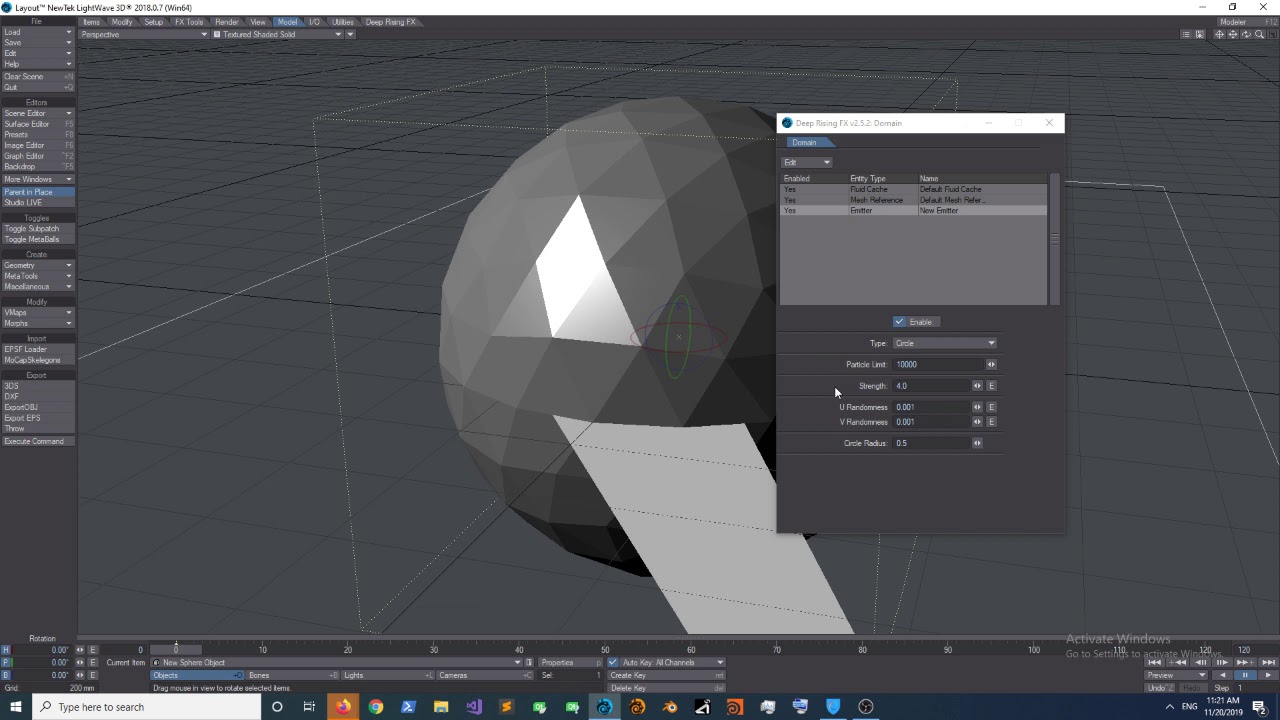This screenshot has width=1280, height=720.
Task: Switch to Objects selection mode
Action: pyautogui.click(x=196, y=675)
